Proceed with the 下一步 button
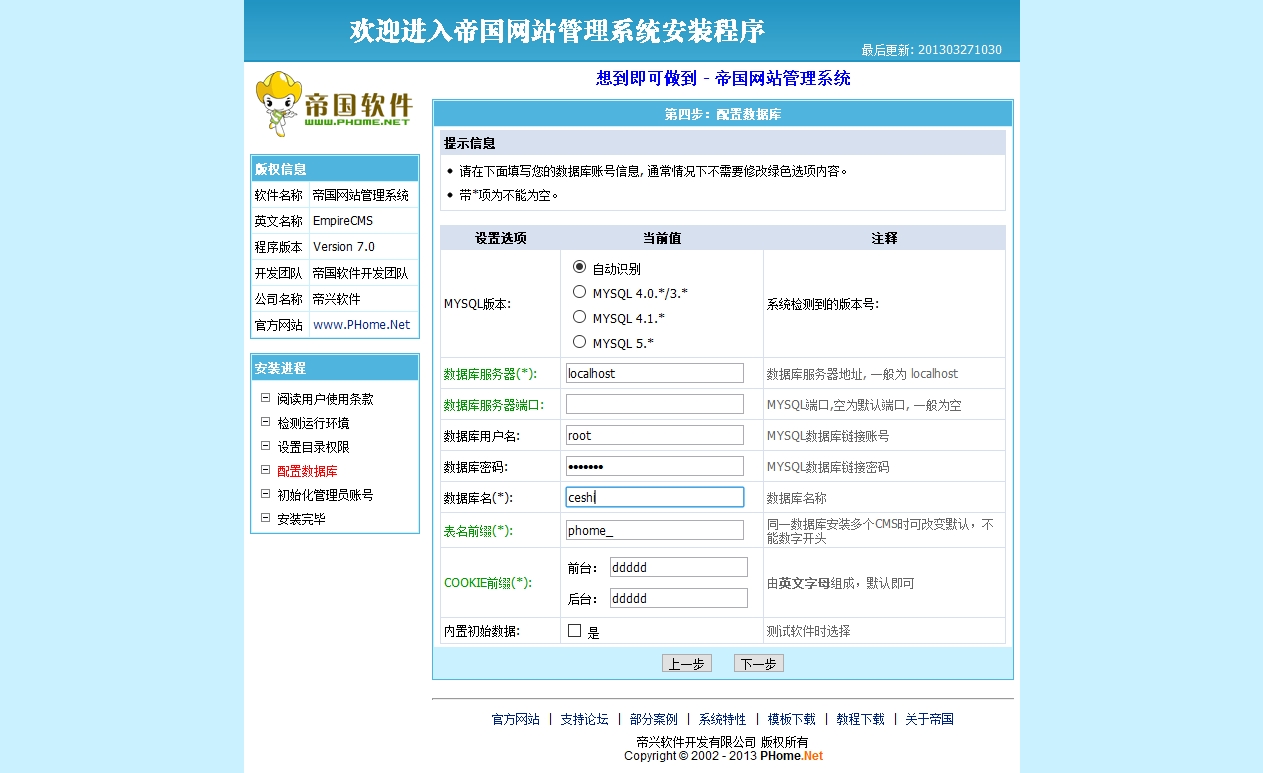 point(758,664)
